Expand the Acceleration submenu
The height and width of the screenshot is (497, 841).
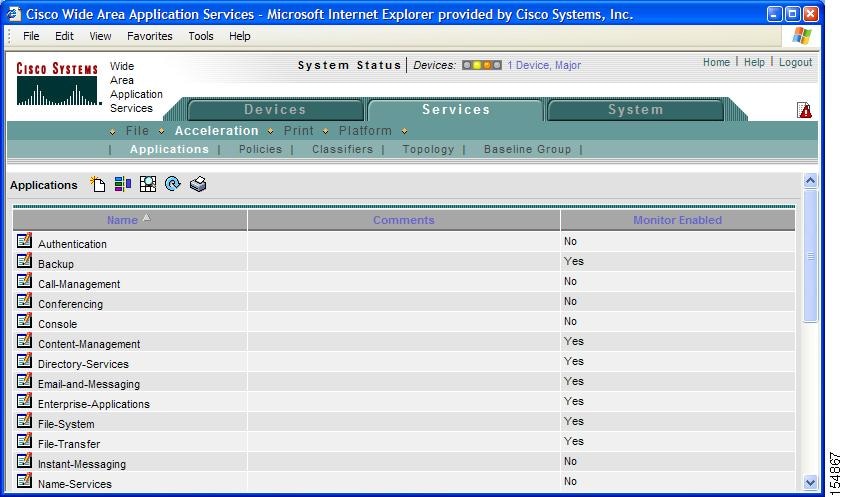pyautogui.click(x=217, y=130)
